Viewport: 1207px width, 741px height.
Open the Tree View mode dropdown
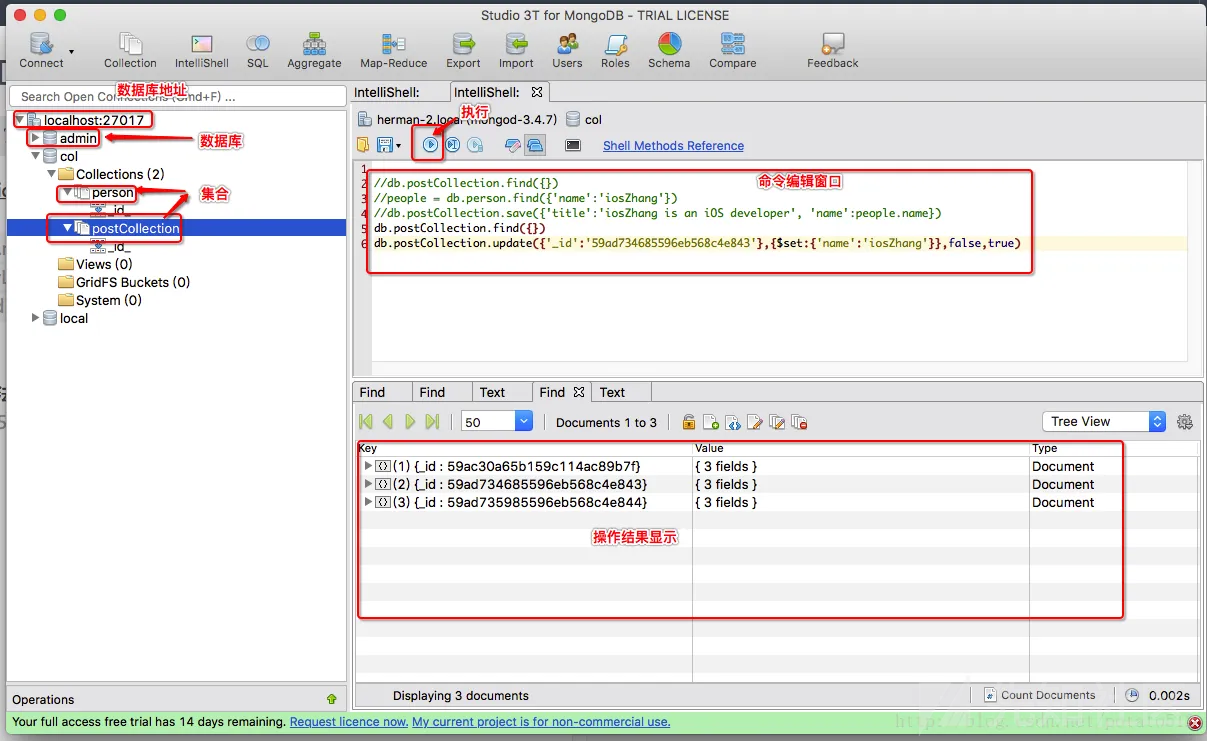pos(1104,421)
